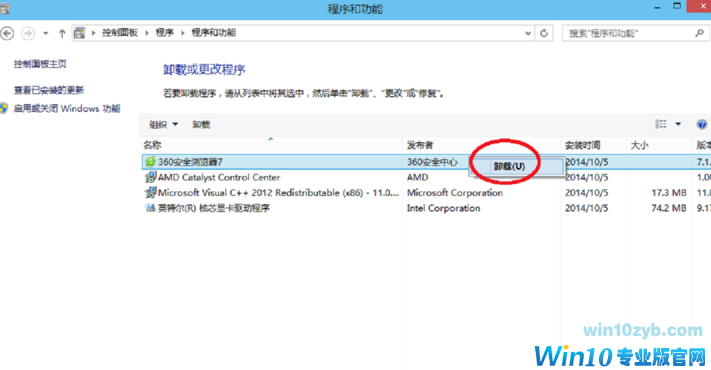This screenshot has height=370, width=711.
Task: Click the window system icon in title bar
Action: tap(5, 8)
